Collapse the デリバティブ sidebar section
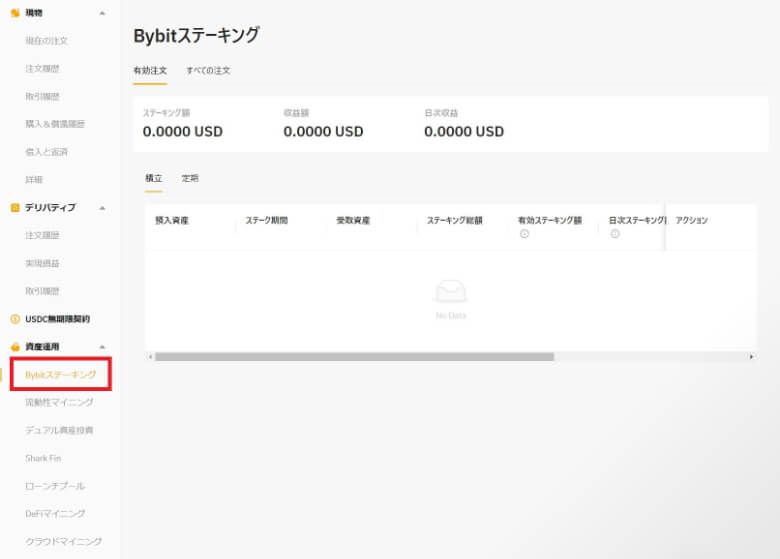The width and height of the screenshot is (780, 559). (102, 207)
